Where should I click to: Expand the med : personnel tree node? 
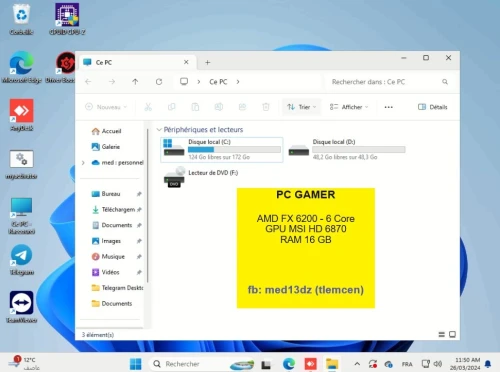click(83, 163)
